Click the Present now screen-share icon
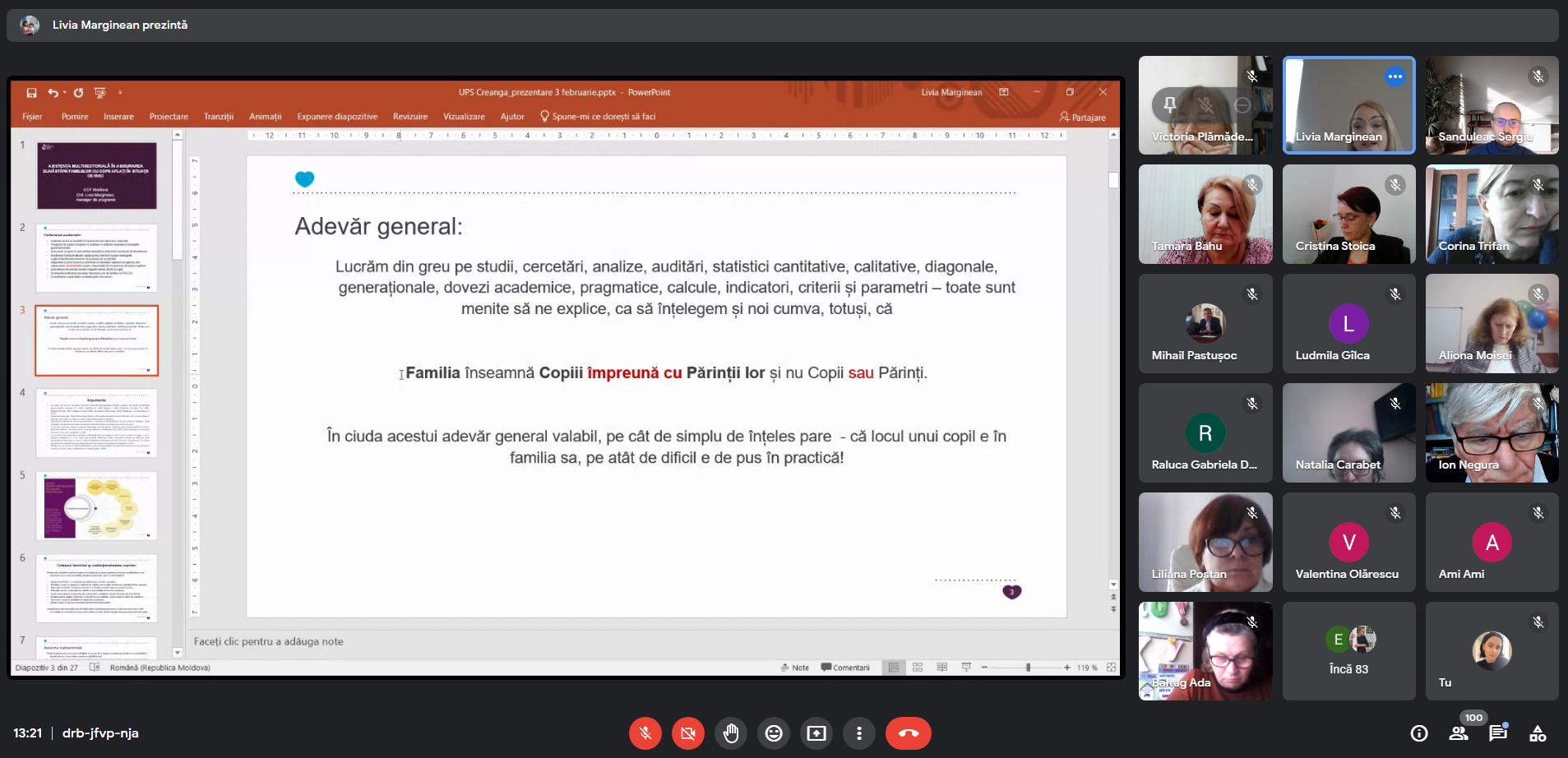 (816, 733)
